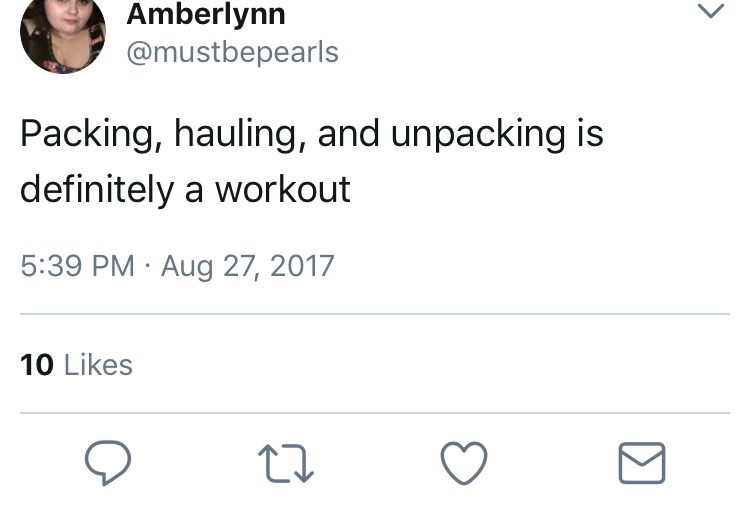Open comment composer via reply bubble
The height and width of the screenshot is (508, 750).
tap(108, 463)
